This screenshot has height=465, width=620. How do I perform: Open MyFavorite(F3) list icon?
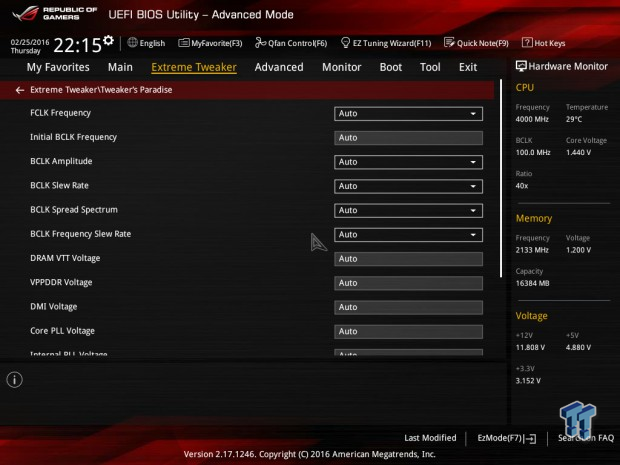point(183,43)
